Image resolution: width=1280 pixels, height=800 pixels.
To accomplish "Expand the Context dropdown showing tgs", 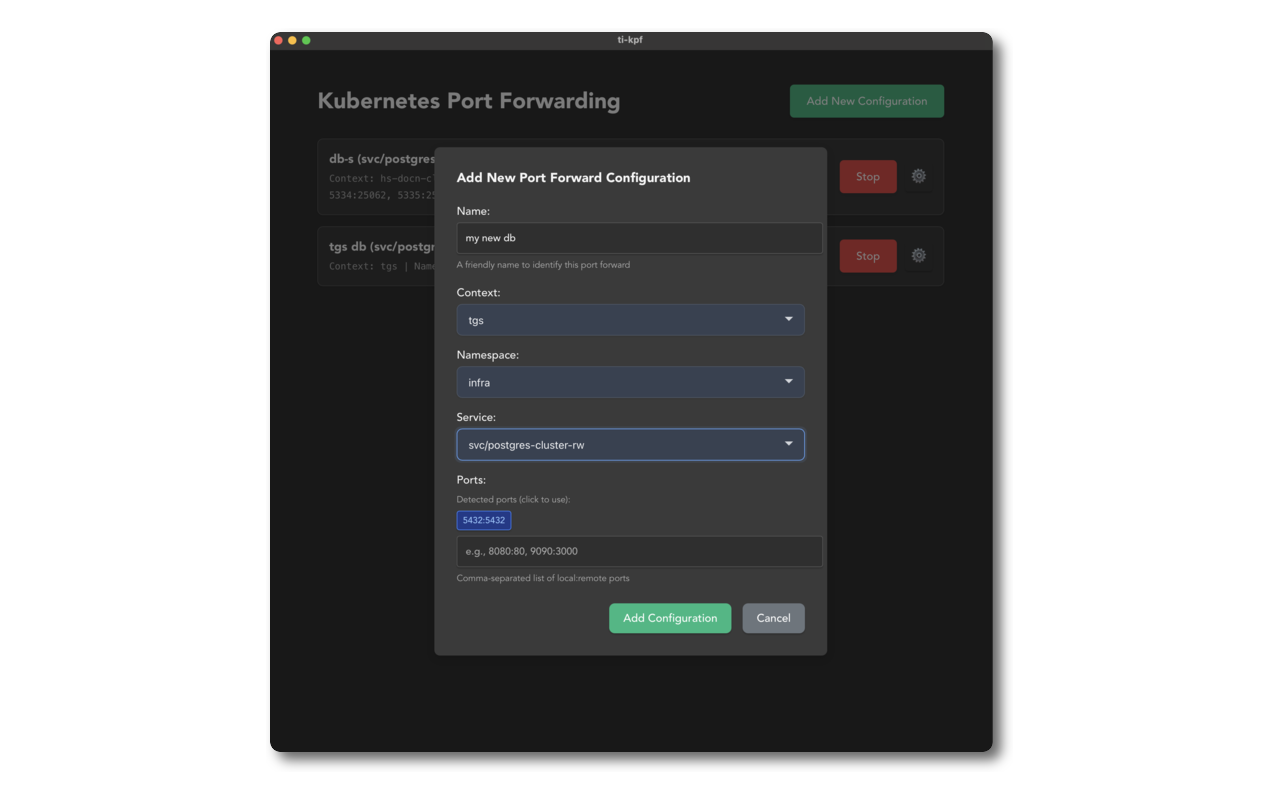I will 630,320.
